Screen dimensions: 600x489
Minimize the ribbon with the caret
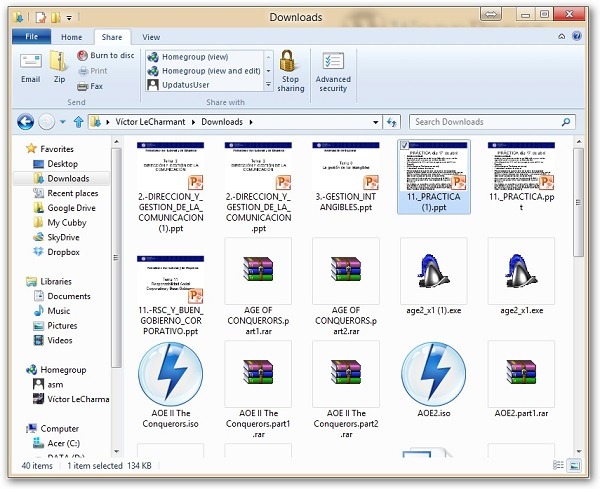(x=561, y=36)
